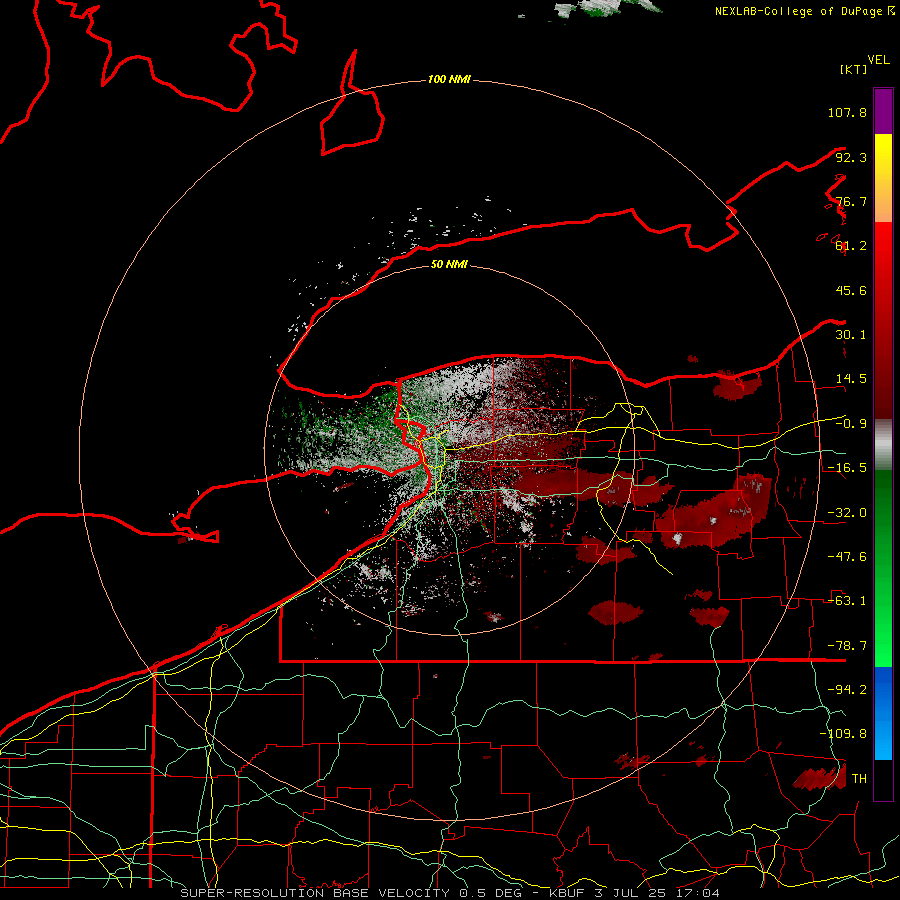Image resolution: width=900 pixels, height=900 pixels.
Task: Click the -47.6 velocity scale value
Action: coord(847,557)
